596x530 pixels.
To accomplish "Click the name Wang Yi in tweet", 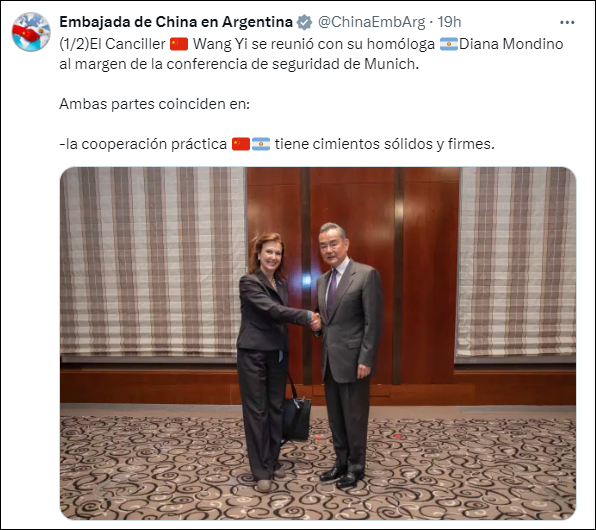I will [x=220, y=44].
